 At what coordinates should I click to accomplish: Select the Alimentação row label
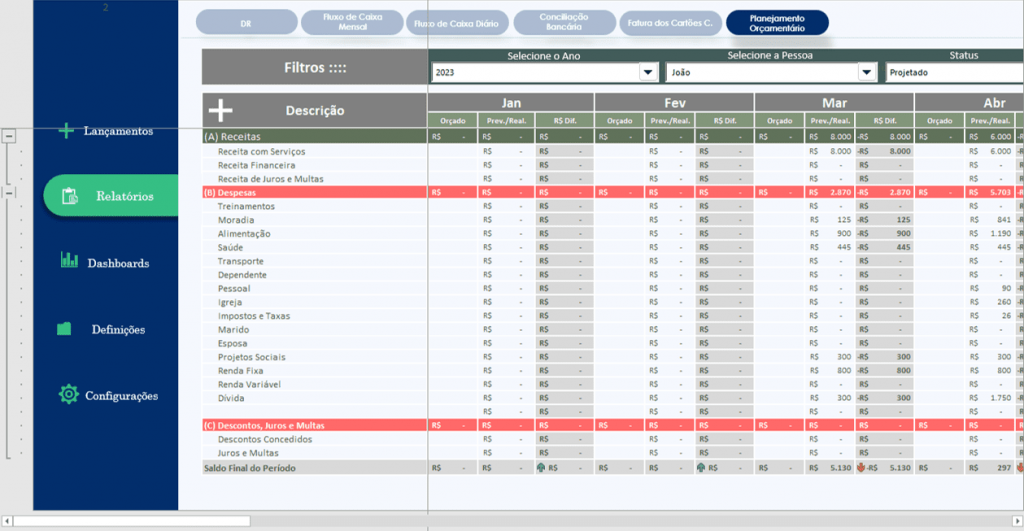coord(244,234)
